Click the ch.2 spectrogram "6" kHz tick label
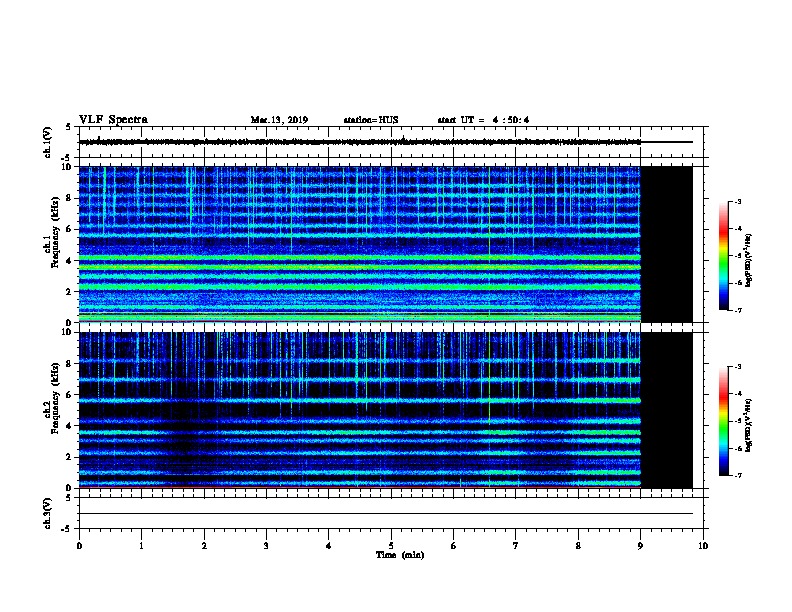792x612 pixels. pyautogui.click(x=70, y=395)
